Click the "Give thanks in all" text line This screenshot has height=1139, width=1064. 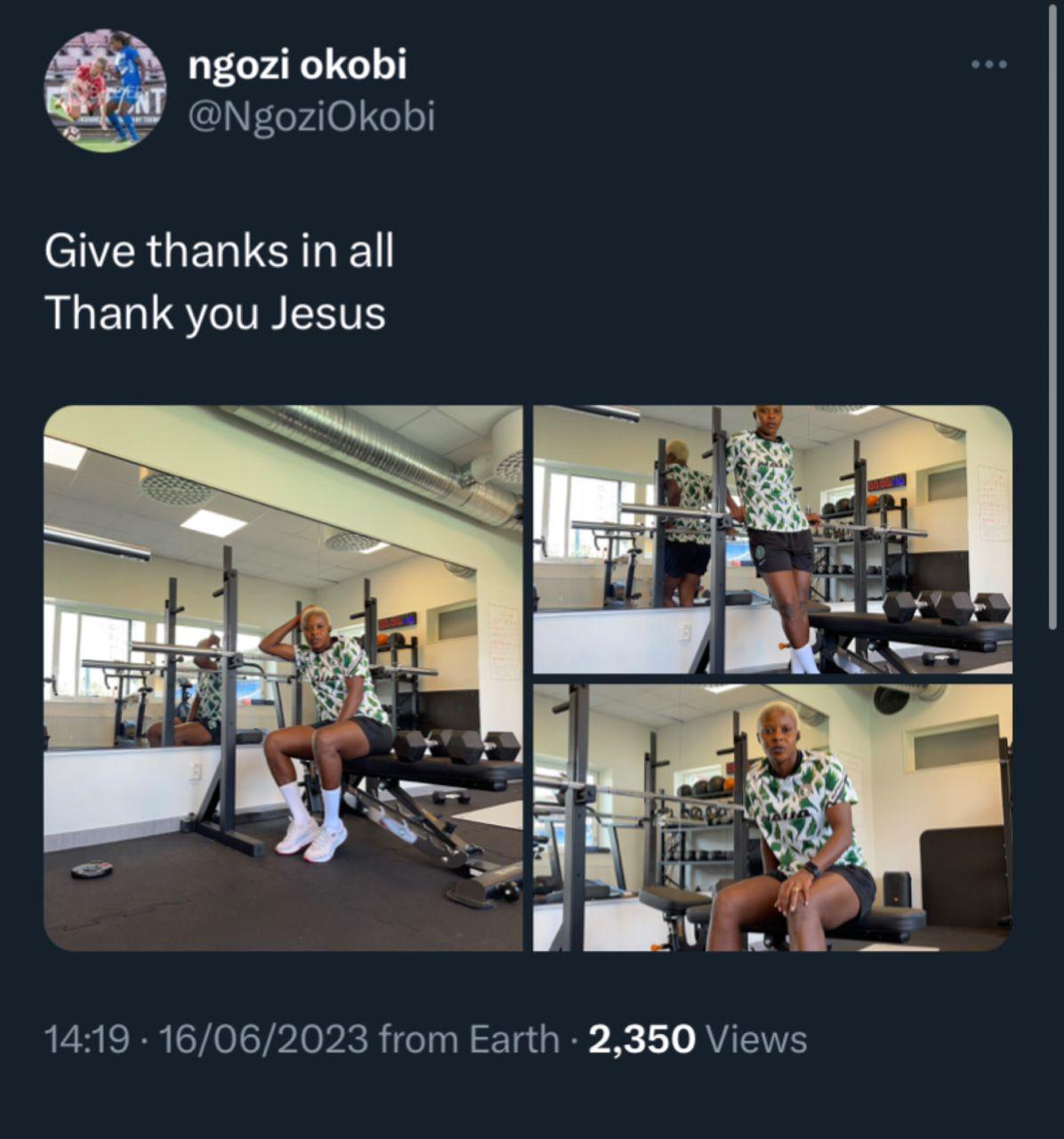(x=219, y=251)
